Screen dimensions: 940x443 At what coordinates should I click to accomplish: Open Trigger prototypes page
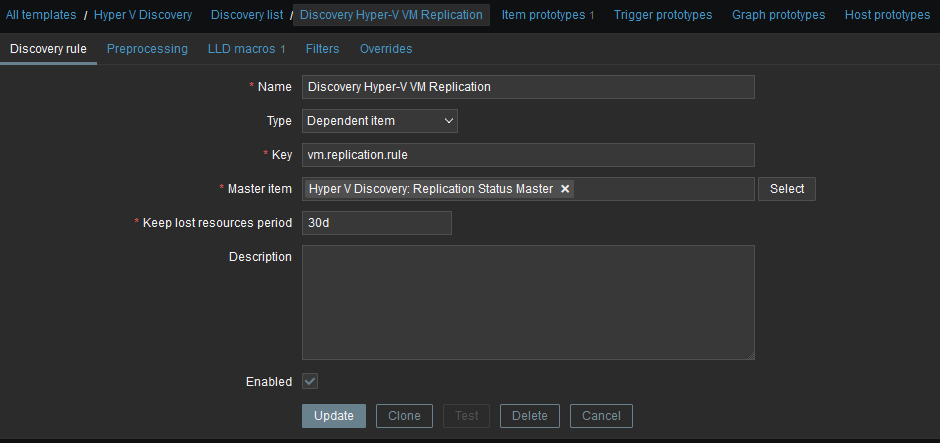(663, 15)
